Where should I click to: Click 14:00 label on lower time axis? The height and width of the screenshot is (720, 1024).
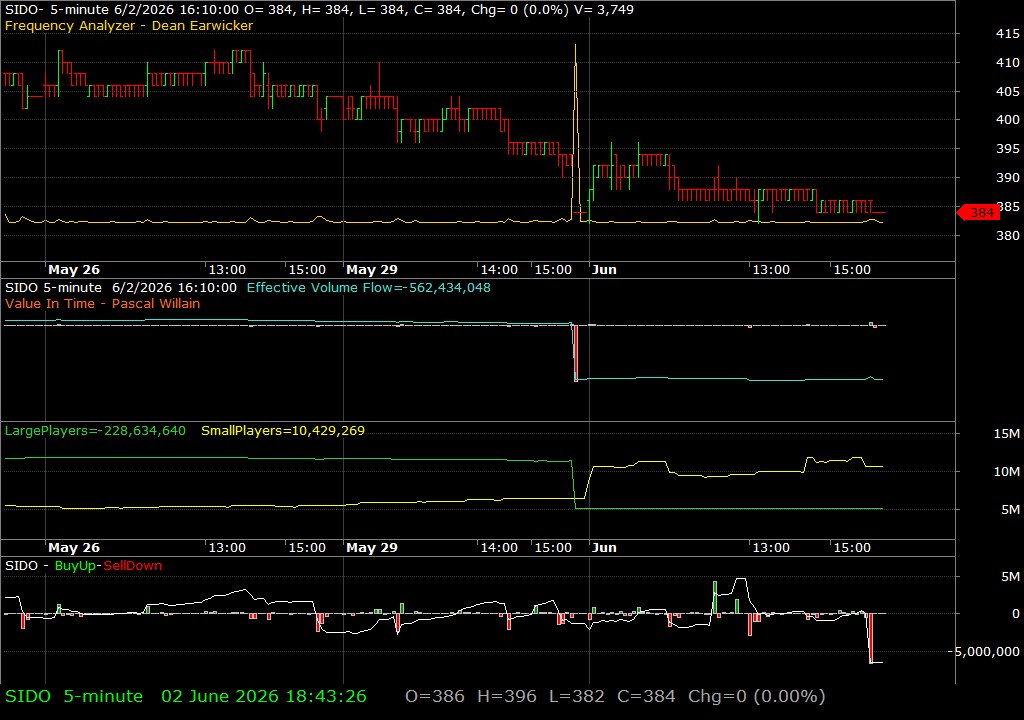(499, 548)
